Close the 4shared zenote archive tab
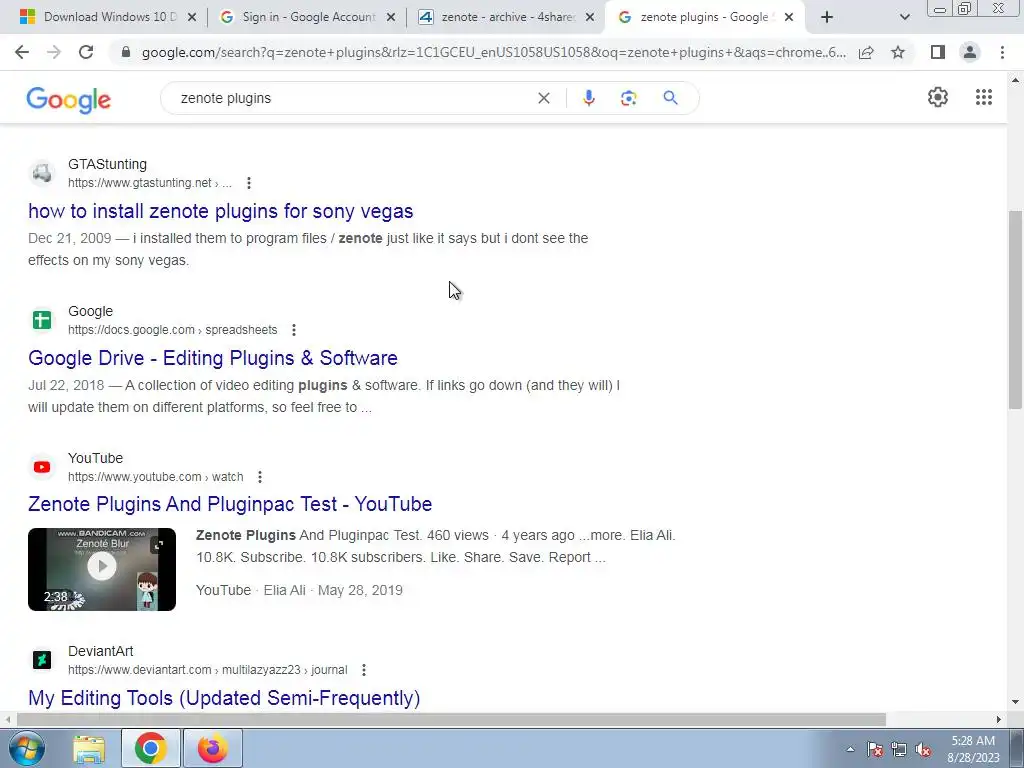 pyautogui.click(x=590, y=17)
